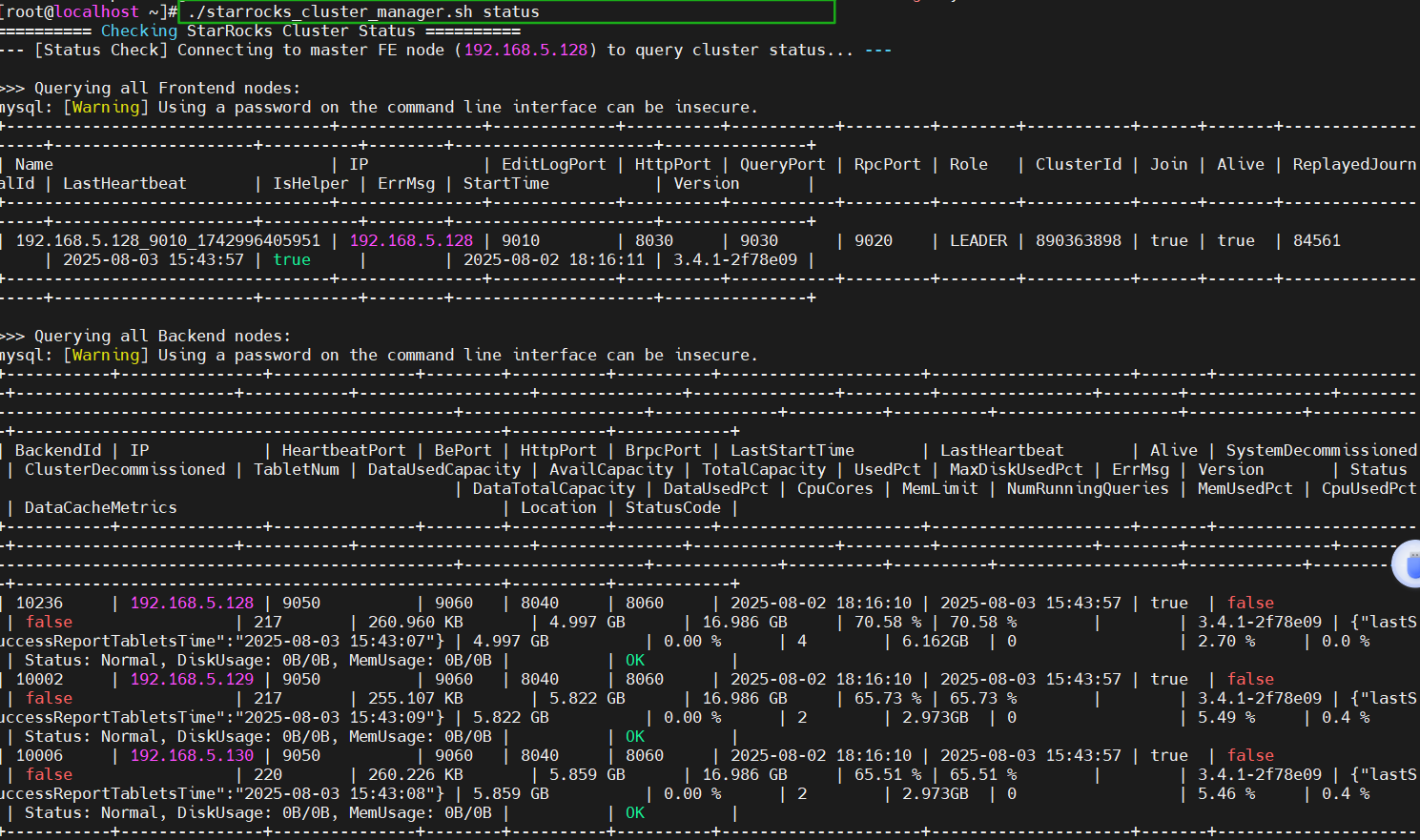Click the FE StartTime 2025-08-02 18:16:11
Image resolution: width=1420 pixels, height=840 pixels.
[554, 259]
